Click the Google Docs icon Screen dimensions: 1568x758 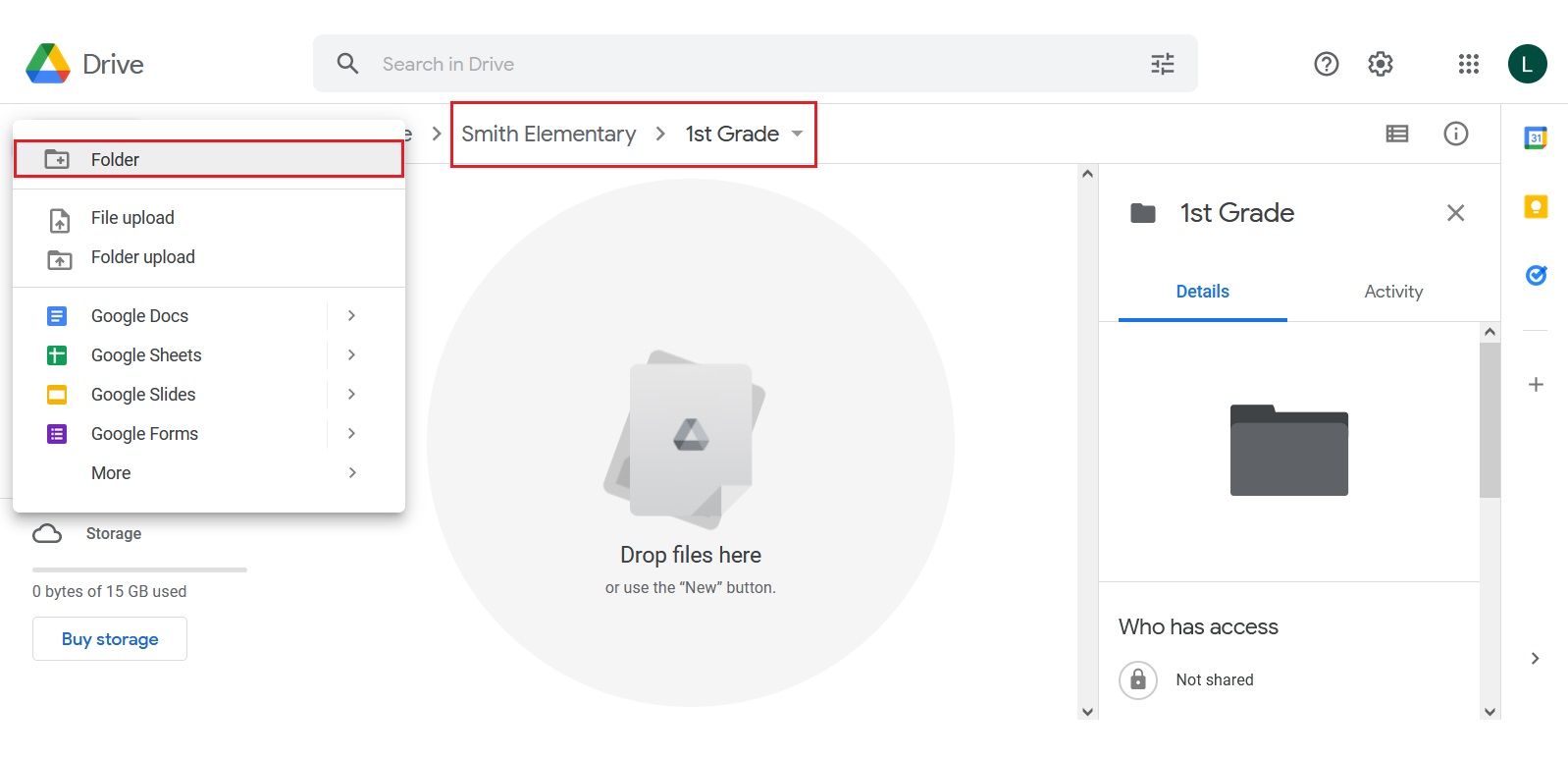point(57,316)
